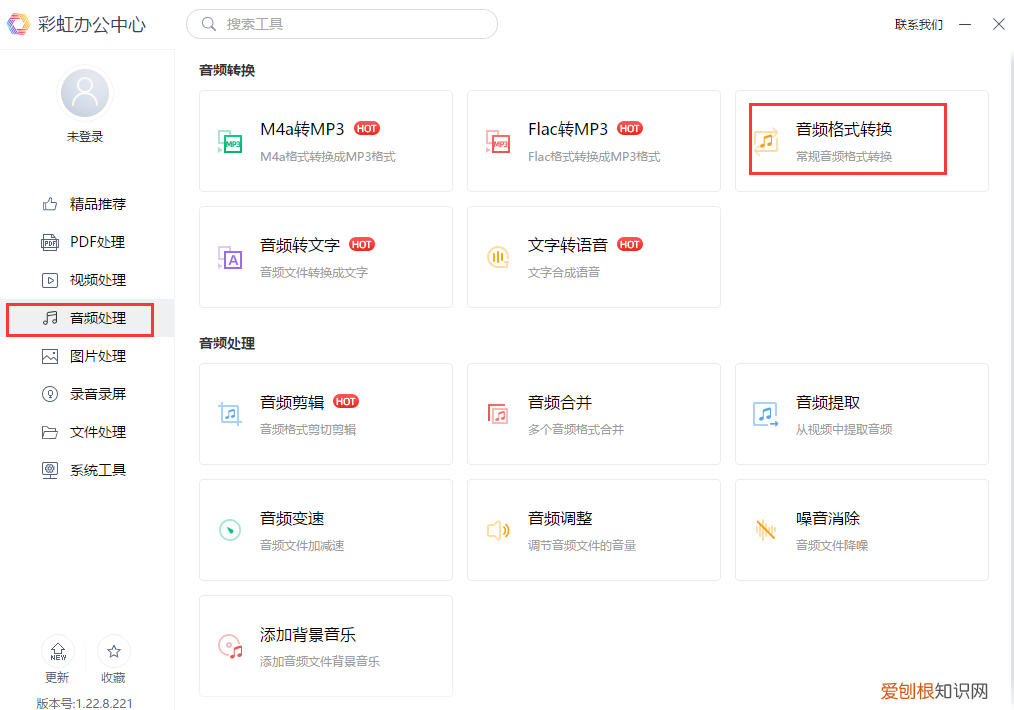Launch the 文字转语音 tool
The height and width of the screenshot is (710, 1014).
(x=593, y=256)
